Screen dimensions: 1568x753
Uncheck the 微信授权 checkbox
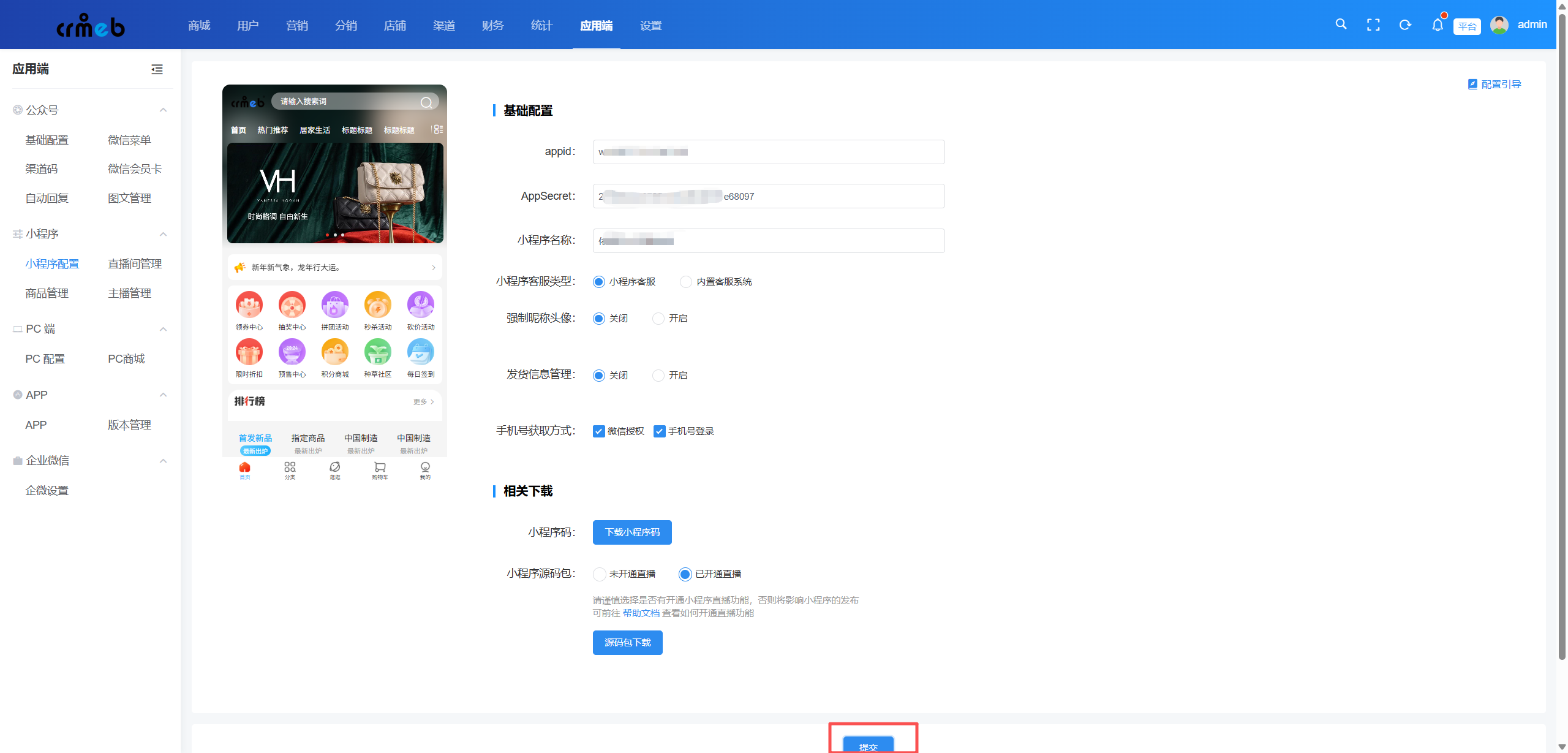[599, 431]
